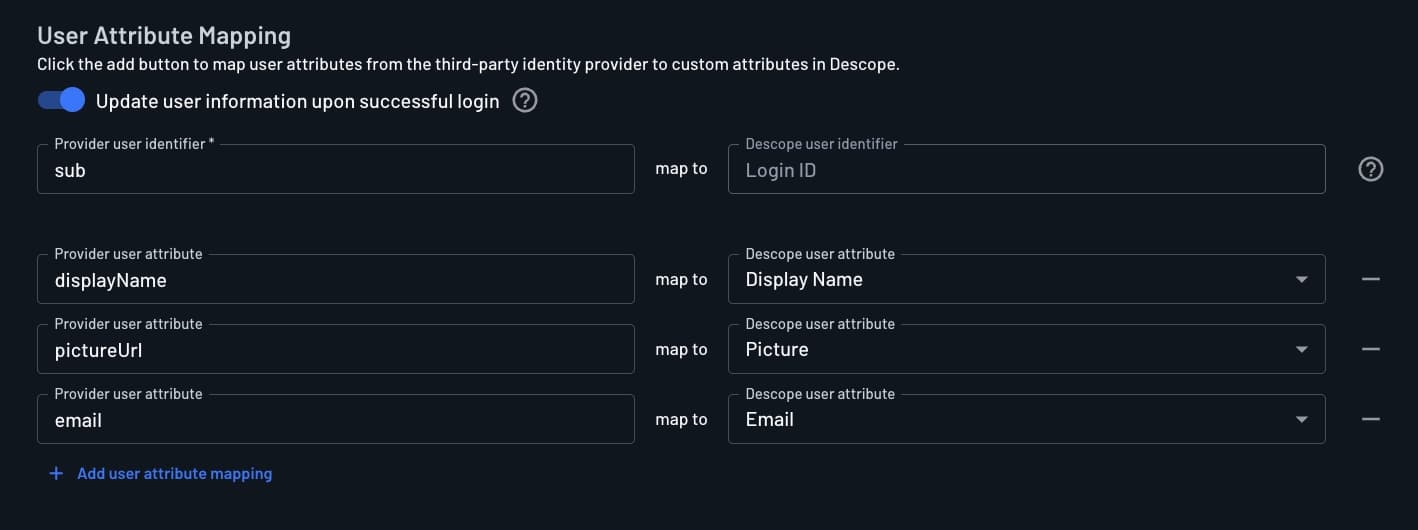Select the email provider attribute field

(335, 420)
